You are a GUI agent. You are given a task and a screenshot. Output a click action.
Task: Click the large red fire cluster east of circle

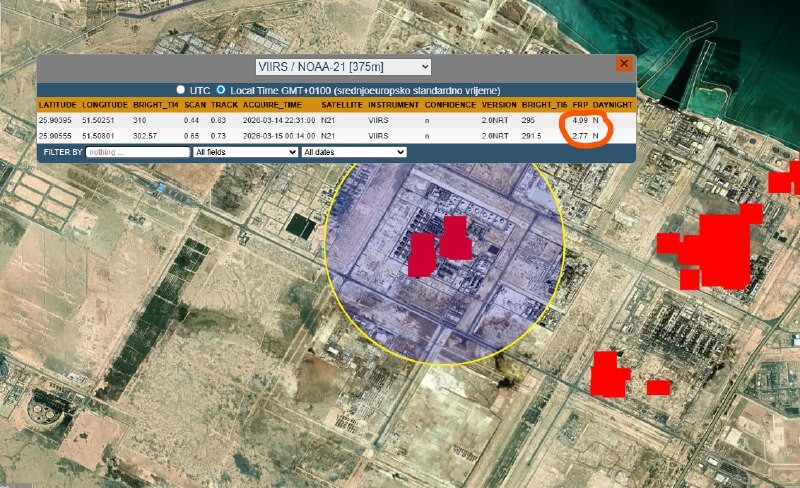pyautogui.click(x=718, y=243)
